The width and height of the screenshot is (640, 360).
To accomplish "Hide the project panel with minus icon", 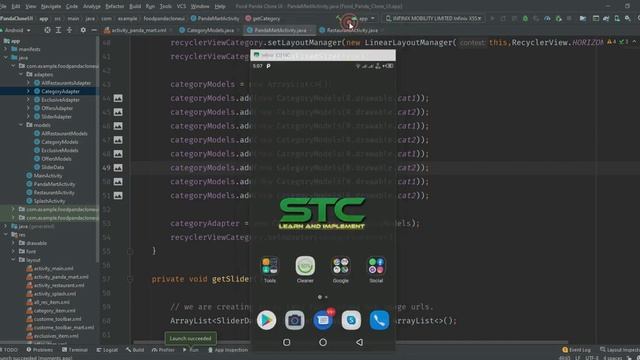I will click(94, 30).
